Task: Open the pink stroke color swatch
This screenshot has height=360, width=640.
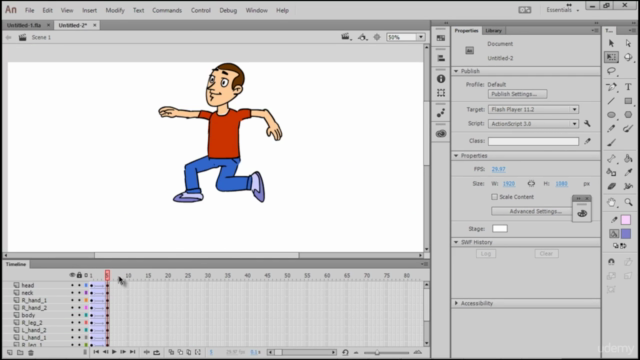Action: tap(626, 220)
